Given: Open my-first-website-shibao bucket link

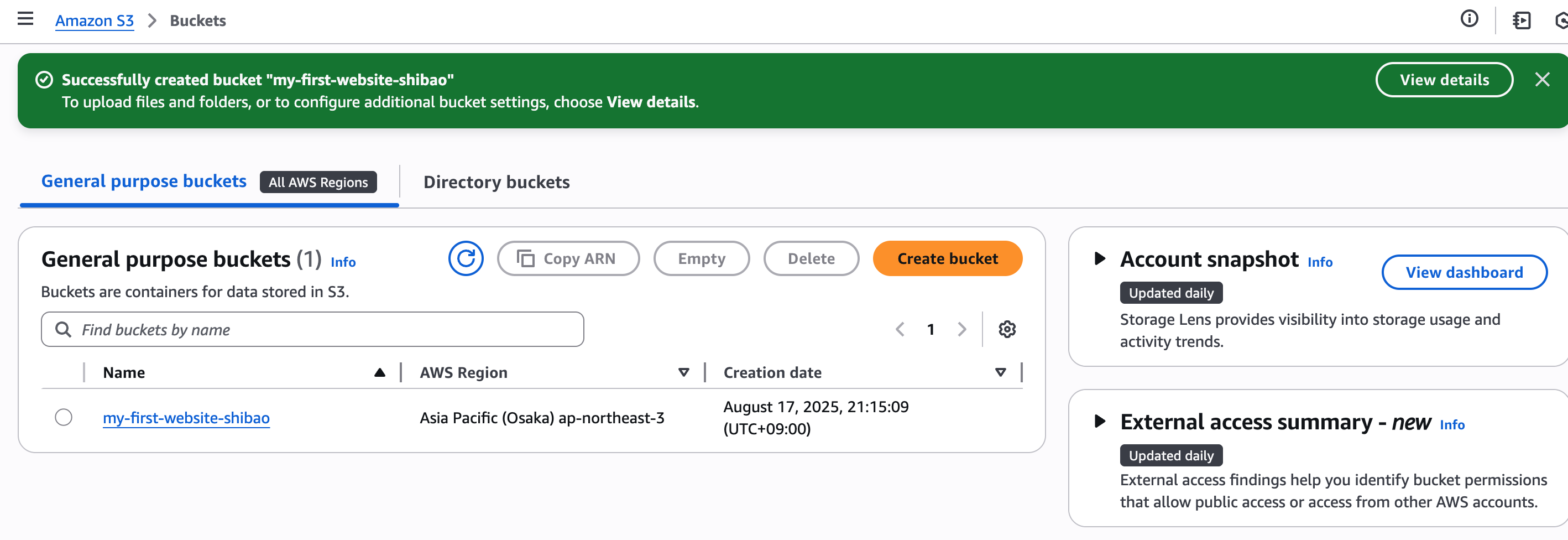Looking at the screenshot, I should tap(186, 418).
